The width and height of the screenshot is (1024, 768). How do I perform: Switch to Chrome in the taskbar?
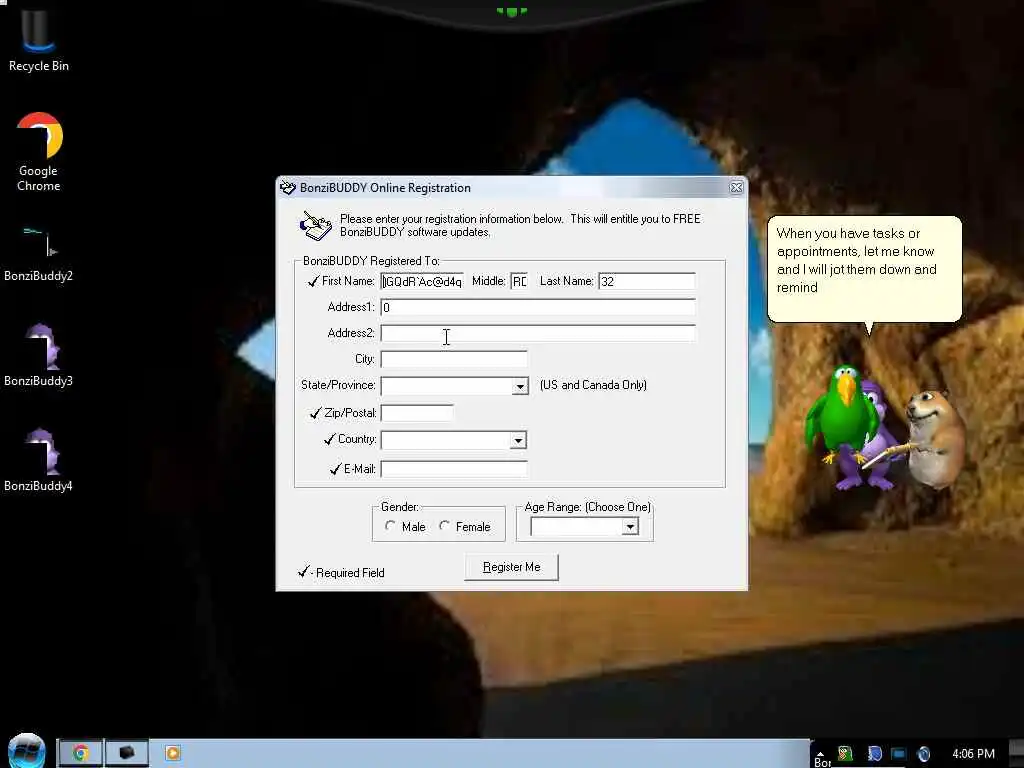coord(81,753)
